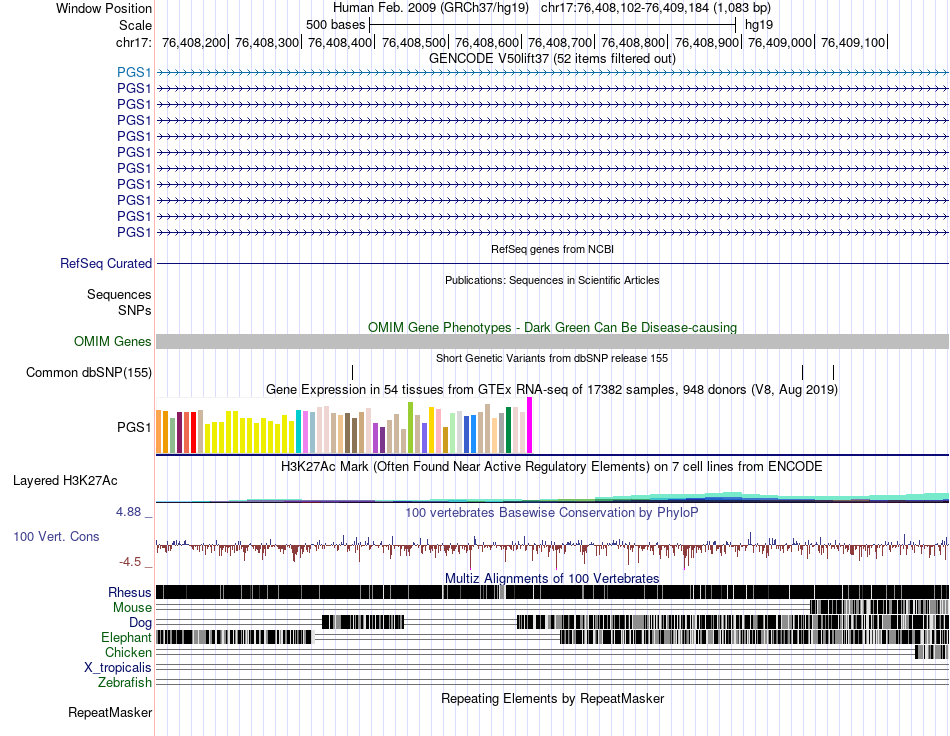Click the gray OMIM Genes item bar

[552, 342]
